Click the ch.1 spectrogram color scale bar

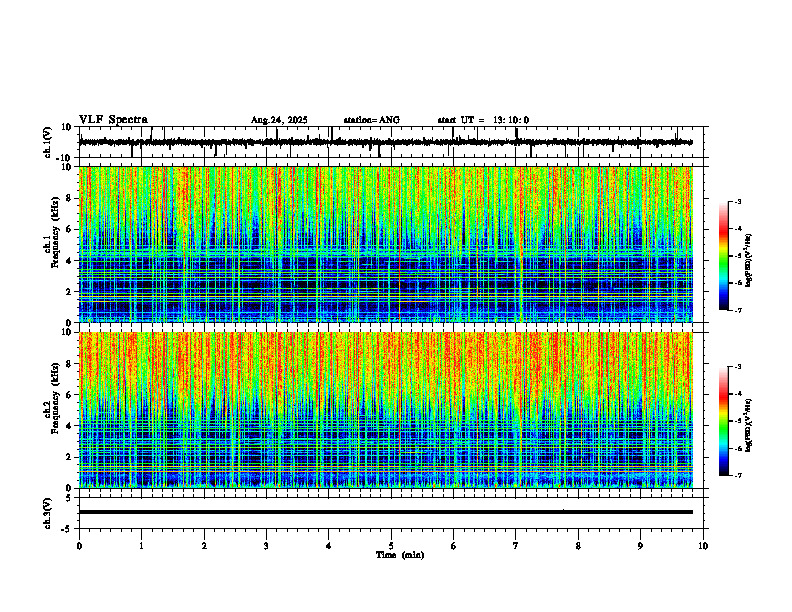723,256
